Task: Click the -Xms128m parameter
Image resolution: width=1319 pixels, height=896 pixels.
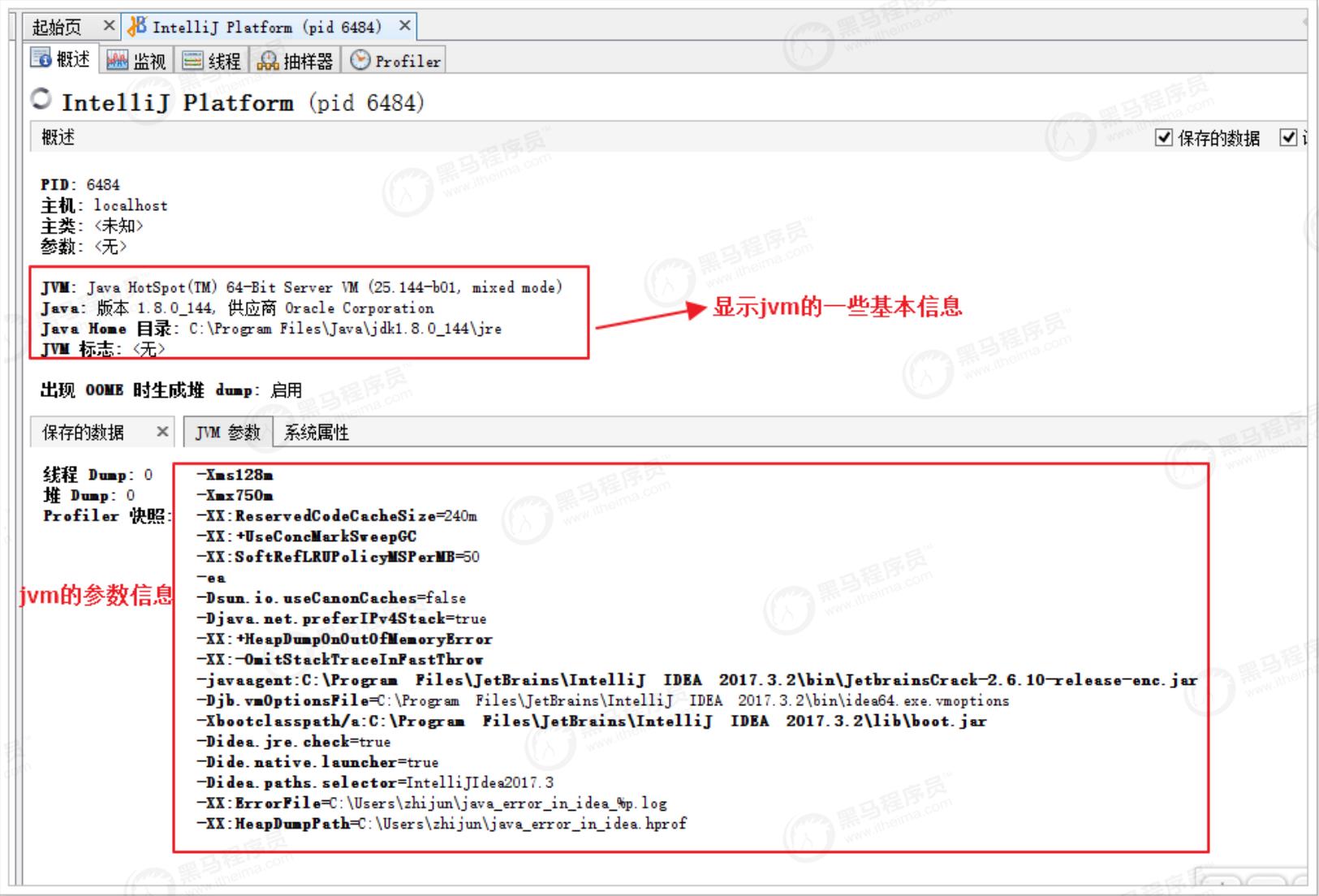Action: [235, 475]
